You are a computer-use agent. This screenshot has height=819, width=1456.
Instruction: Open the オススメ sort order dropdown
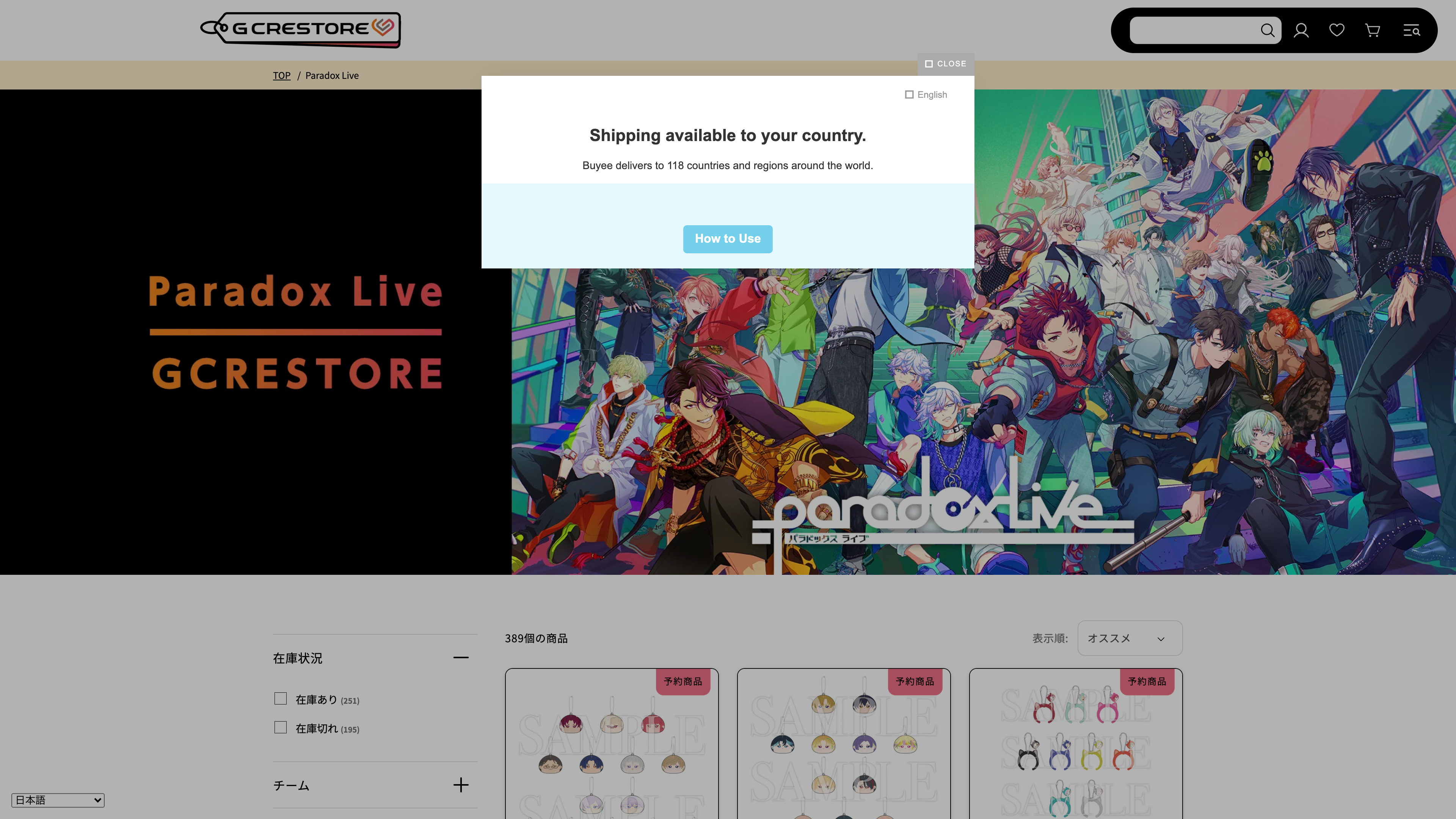[1129, 638]
